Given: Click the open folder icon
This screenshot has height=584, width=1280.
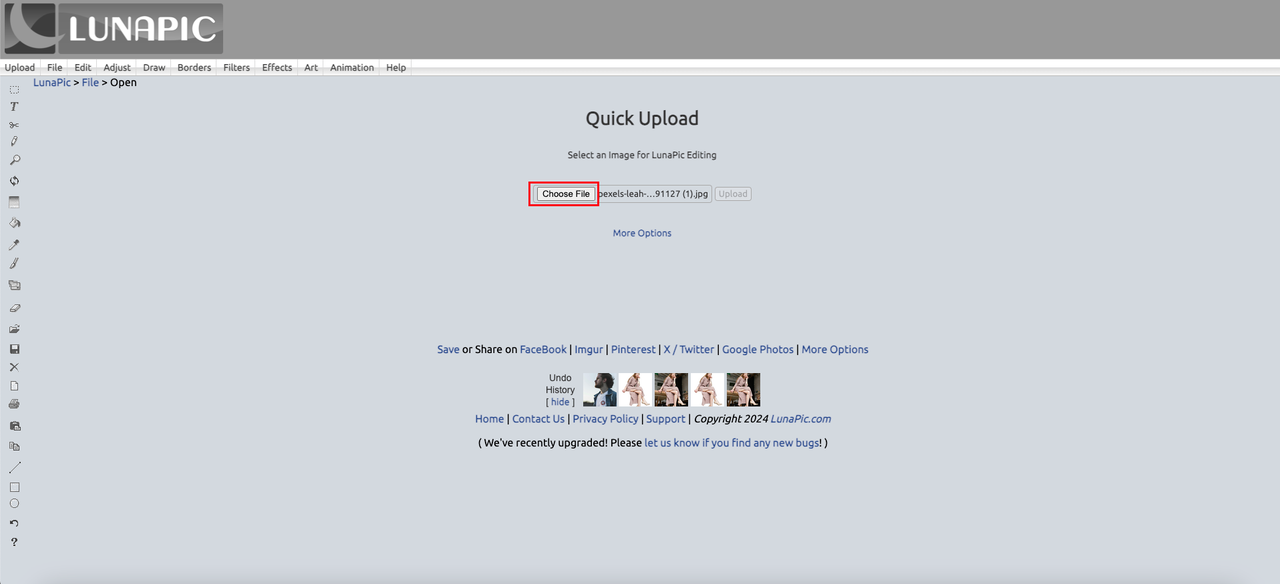Looking at the screenshot, I should pos(14,329).
